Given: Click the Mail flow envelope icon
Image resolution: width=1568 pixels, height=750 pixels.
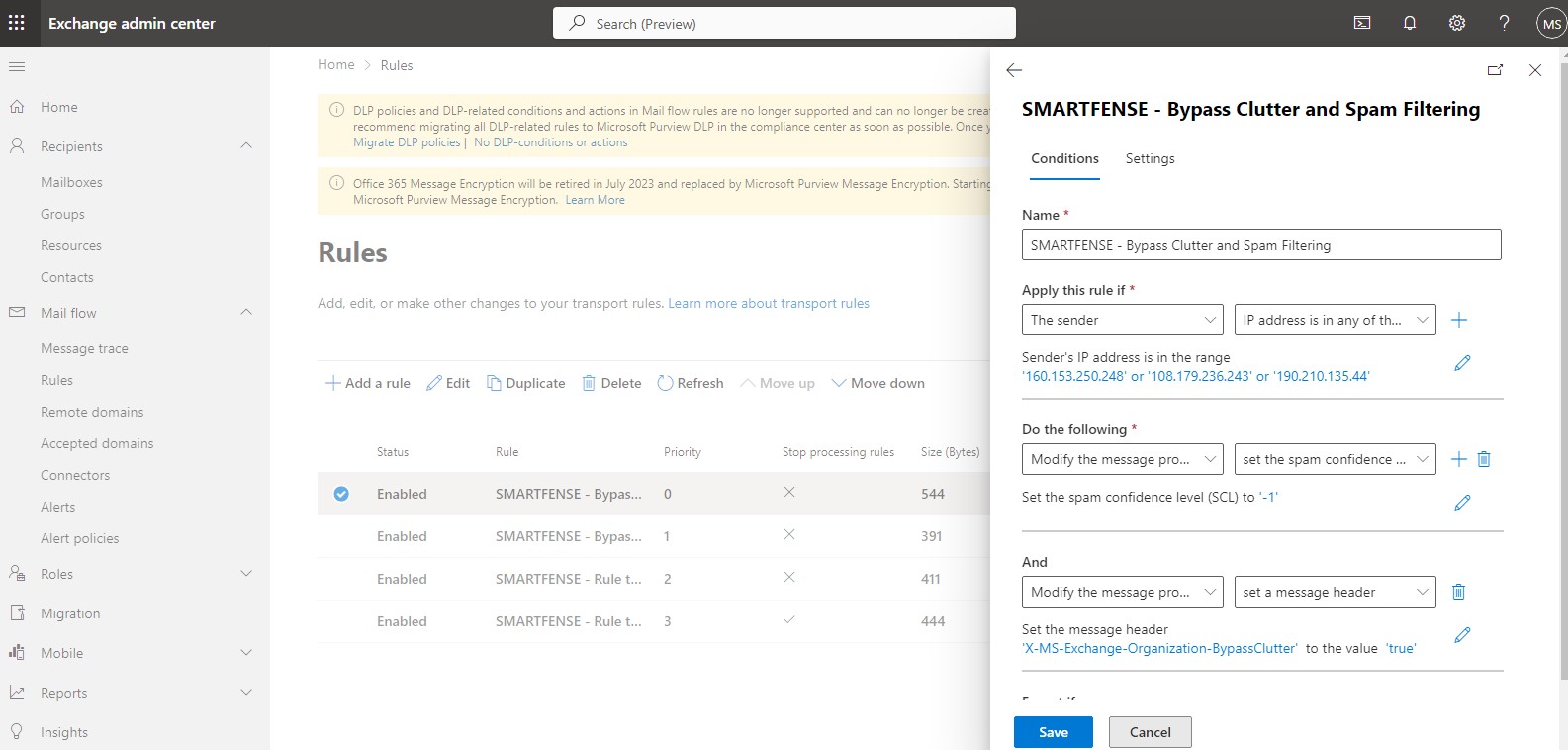Looking at the screenshot, I should click(17, 313).
